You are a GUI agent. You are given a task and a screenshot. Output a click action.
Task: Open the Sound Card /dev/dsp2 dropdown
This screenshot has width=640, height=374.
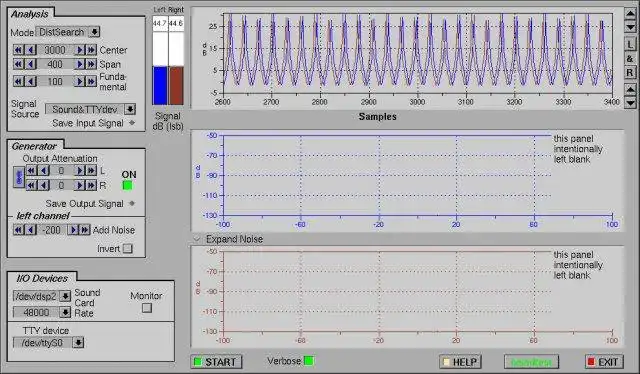click(65, 296)
